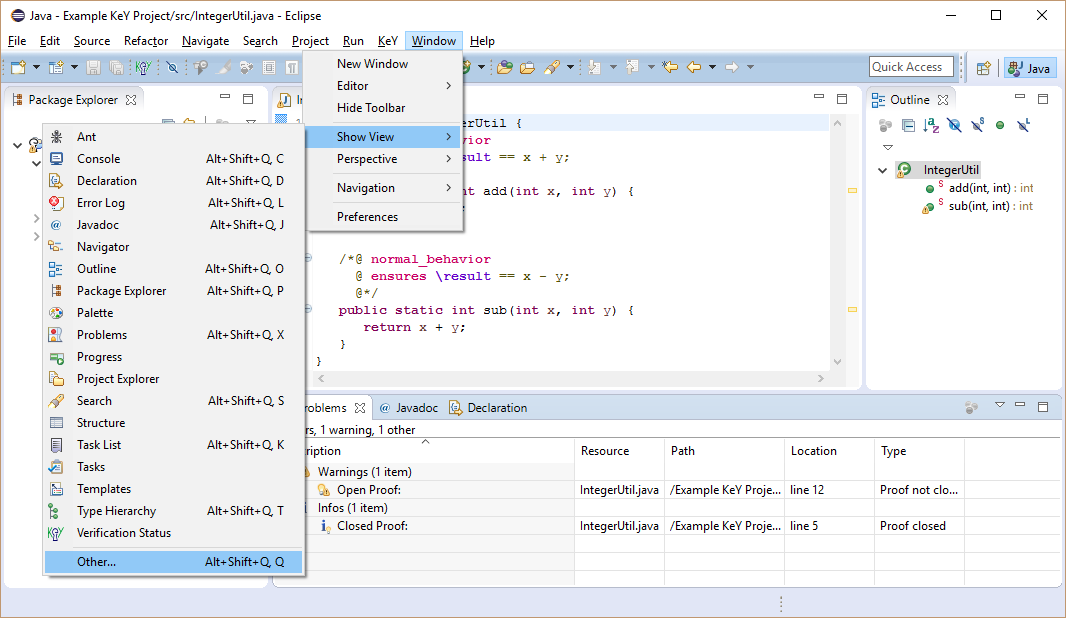
Task: Maximize the editor area
Action: 842,99
